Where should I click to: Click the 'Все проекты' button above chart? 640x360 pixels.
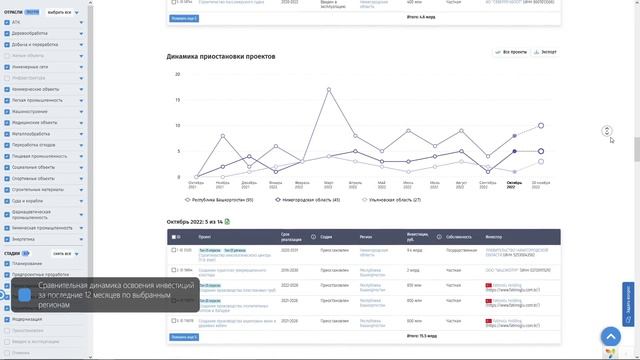[x=511, y=52]
